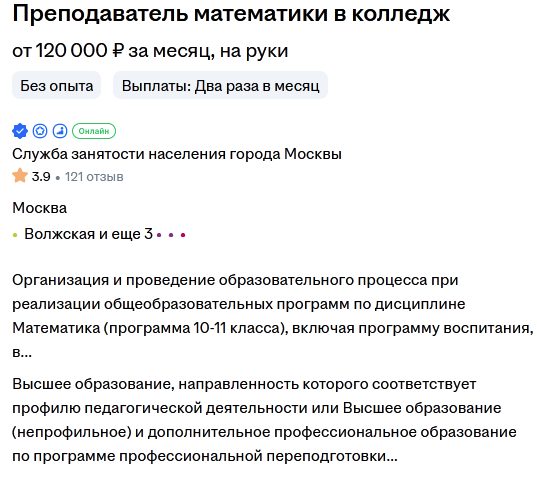This screenshot has height=488, width=537.
Task: Select the Выплаты: Два раза в месяц tag
Action: coord(221,85)
